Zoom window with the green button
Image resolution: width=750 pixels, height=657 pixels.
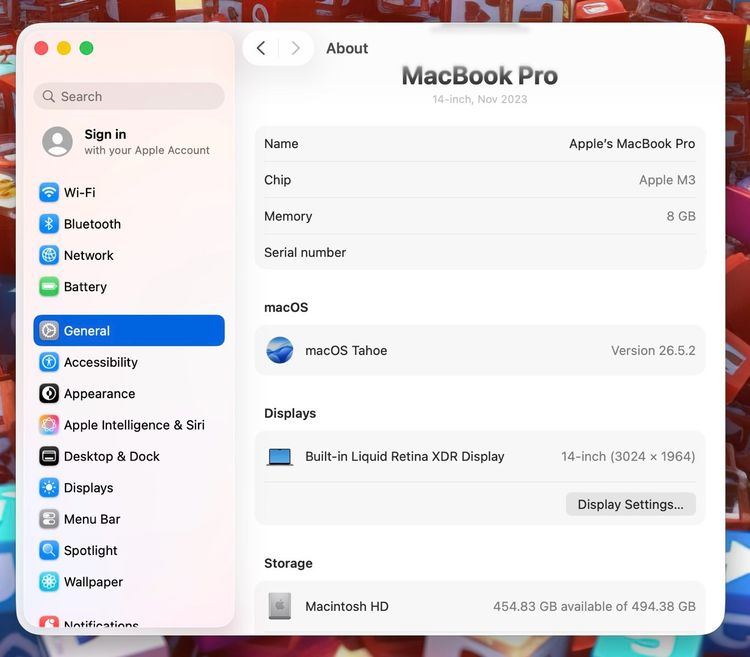pos(87,48)
